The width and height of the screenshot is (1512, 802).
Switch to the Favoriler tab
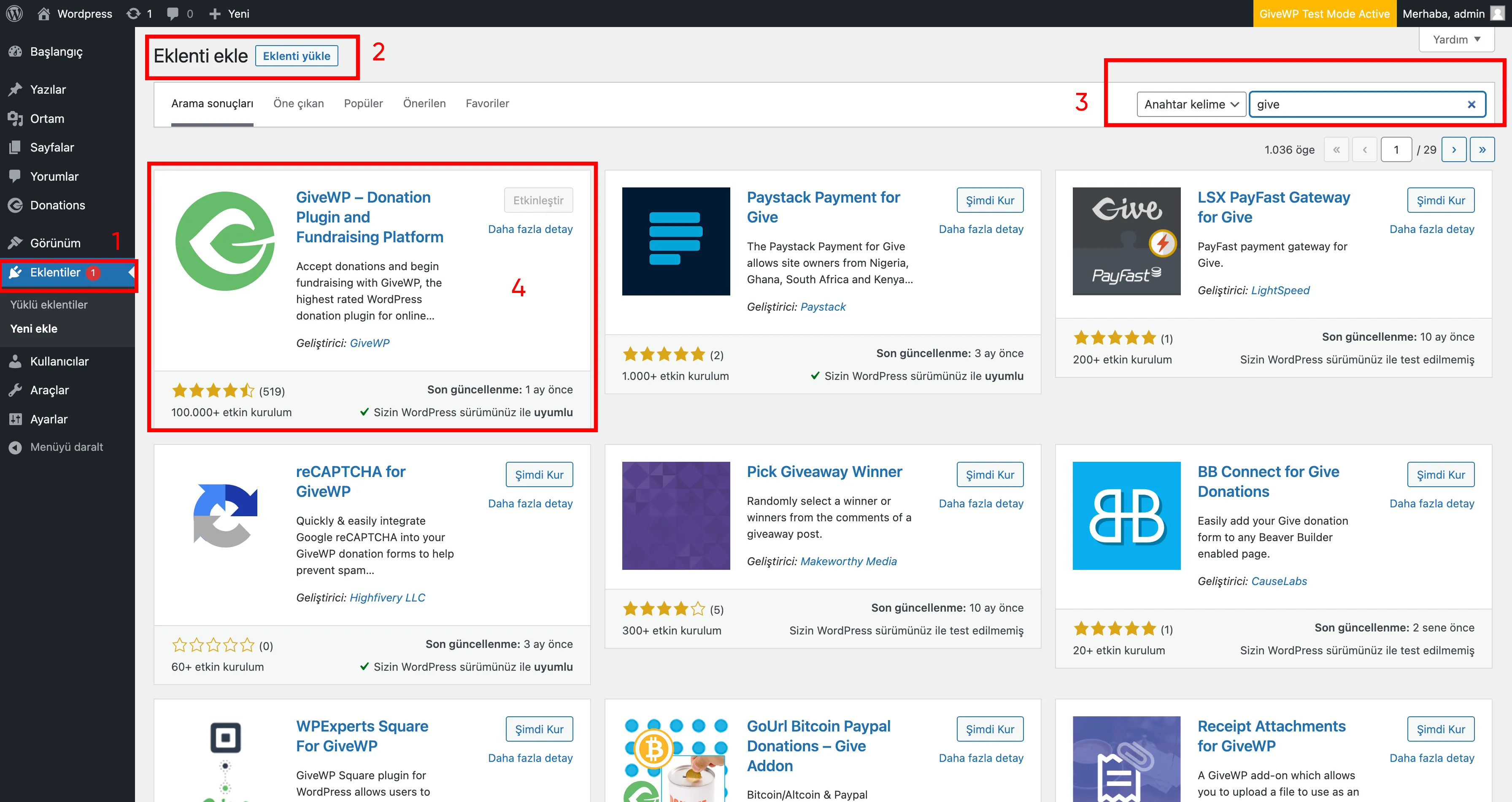487,103
